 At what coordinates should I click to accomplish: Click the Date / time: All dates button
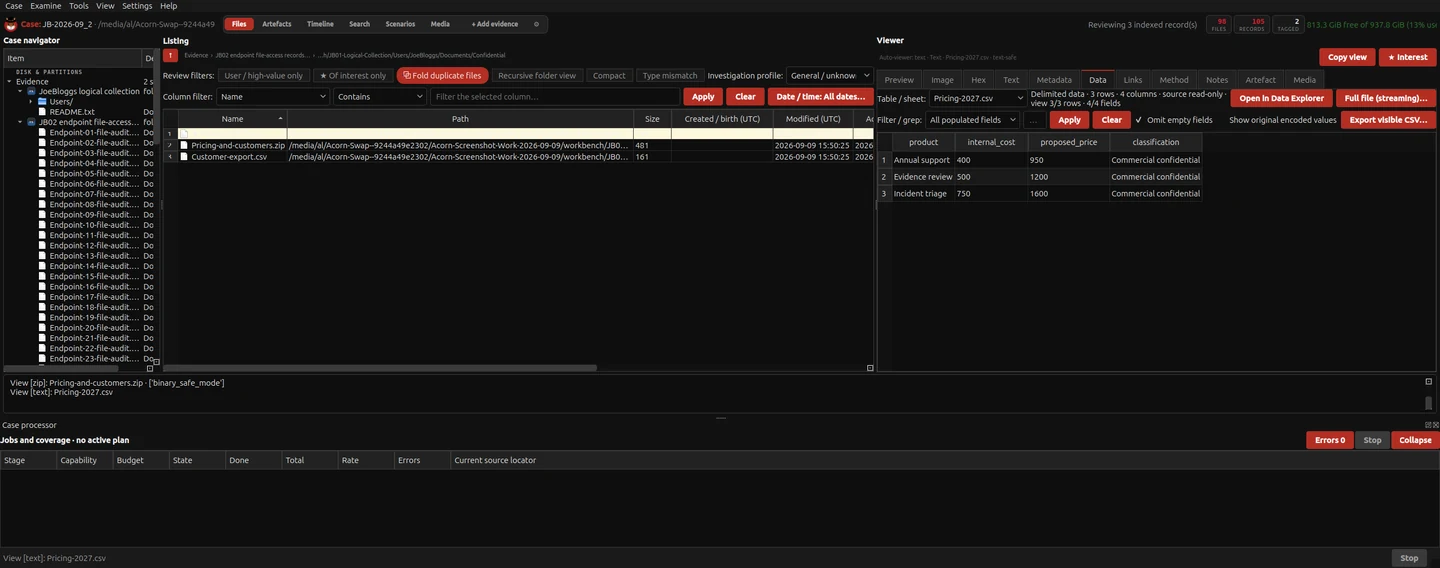(x=820, y=97)
